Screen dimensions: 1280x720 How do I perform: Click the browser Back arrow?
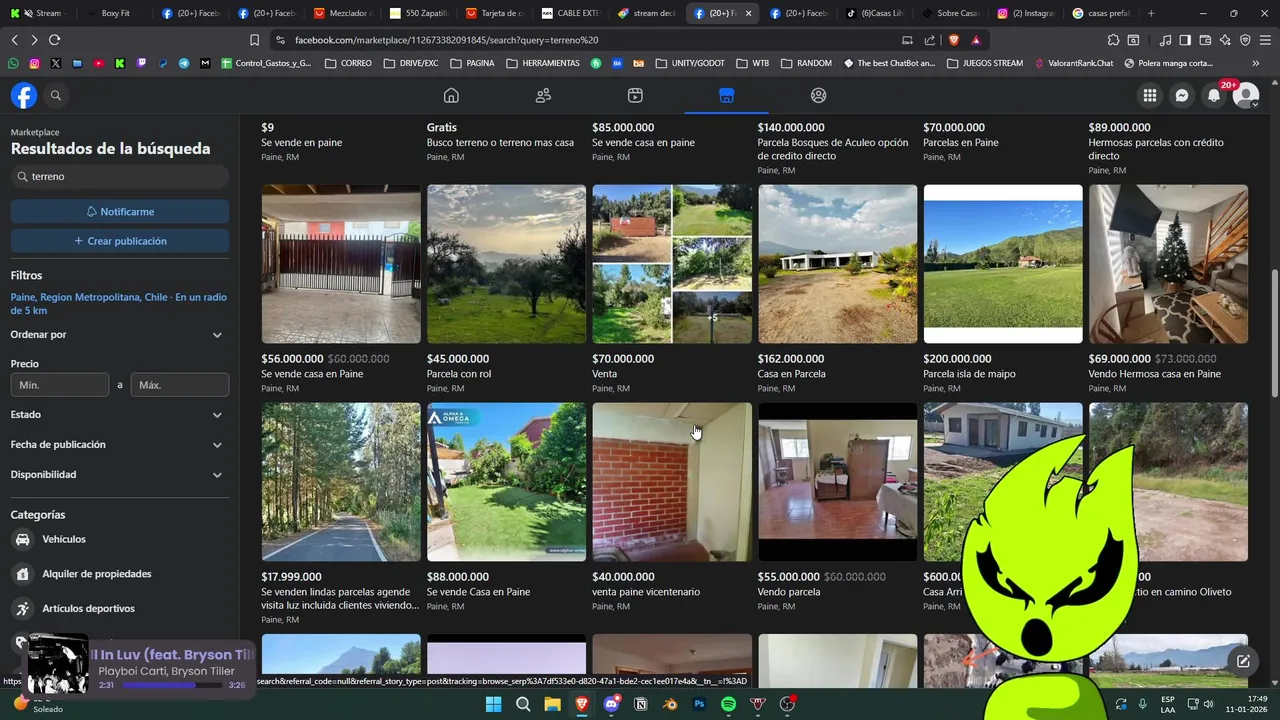click(14, 40)
